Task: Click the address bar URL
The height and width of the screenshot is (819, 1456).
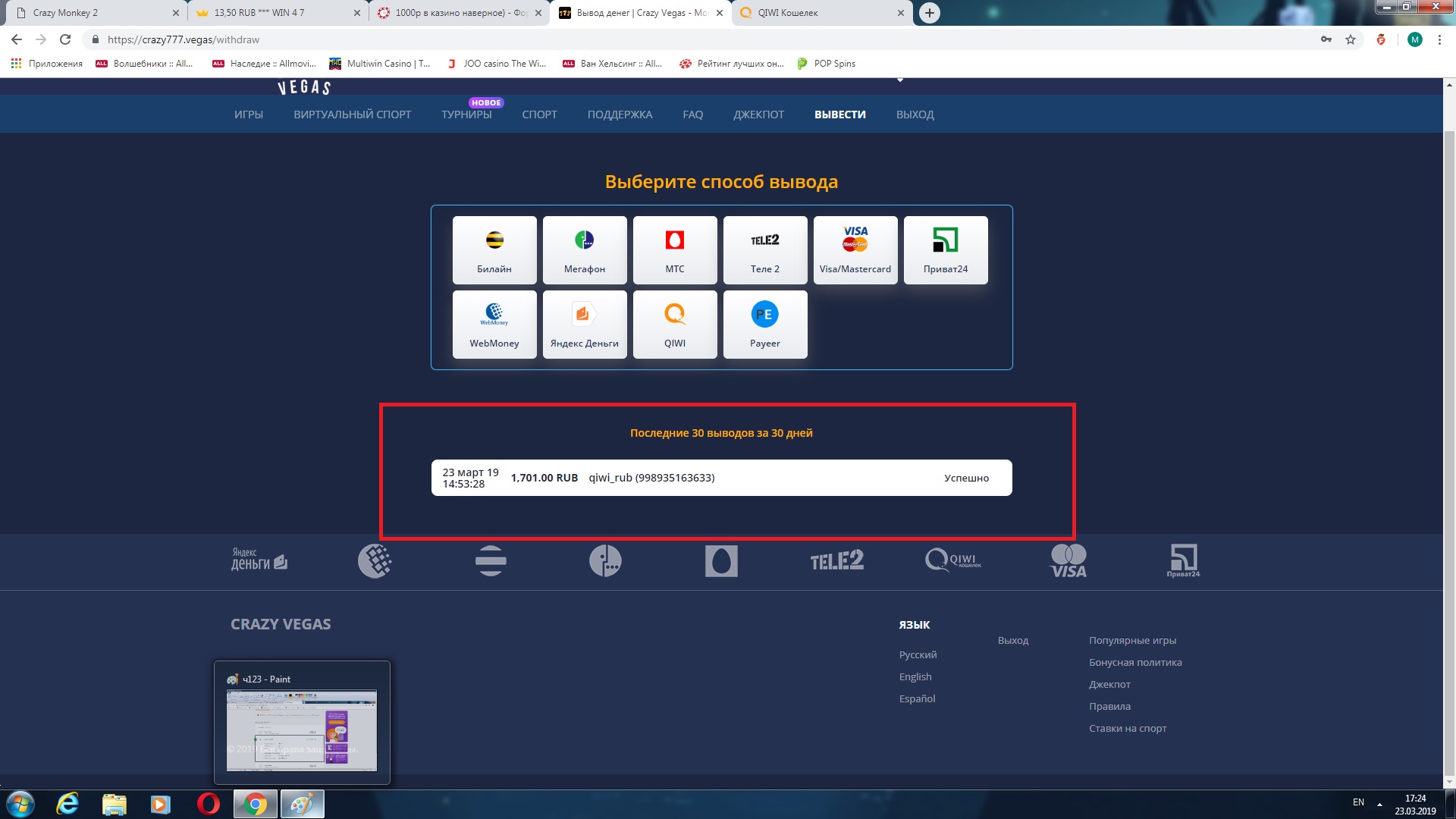Action: click(x=184, y=39)
